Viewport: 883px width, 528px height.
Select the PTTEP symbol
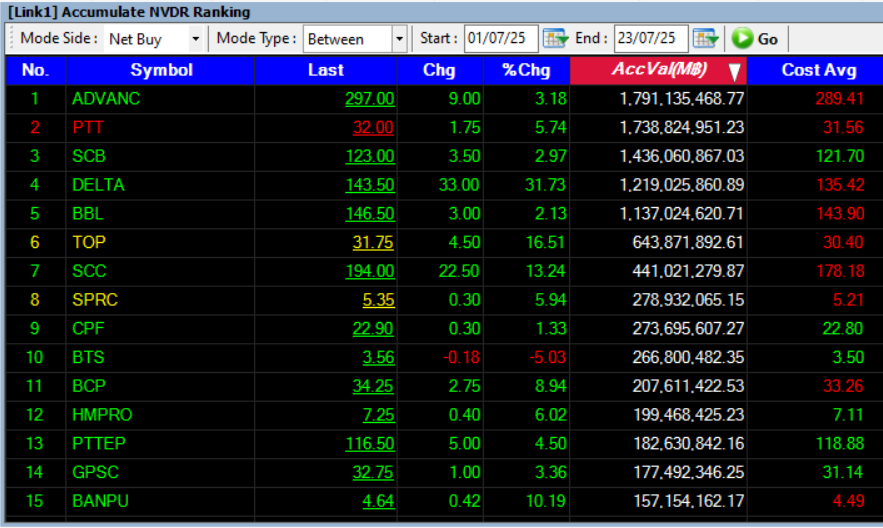pyautogui.click(x=99, y=444)
